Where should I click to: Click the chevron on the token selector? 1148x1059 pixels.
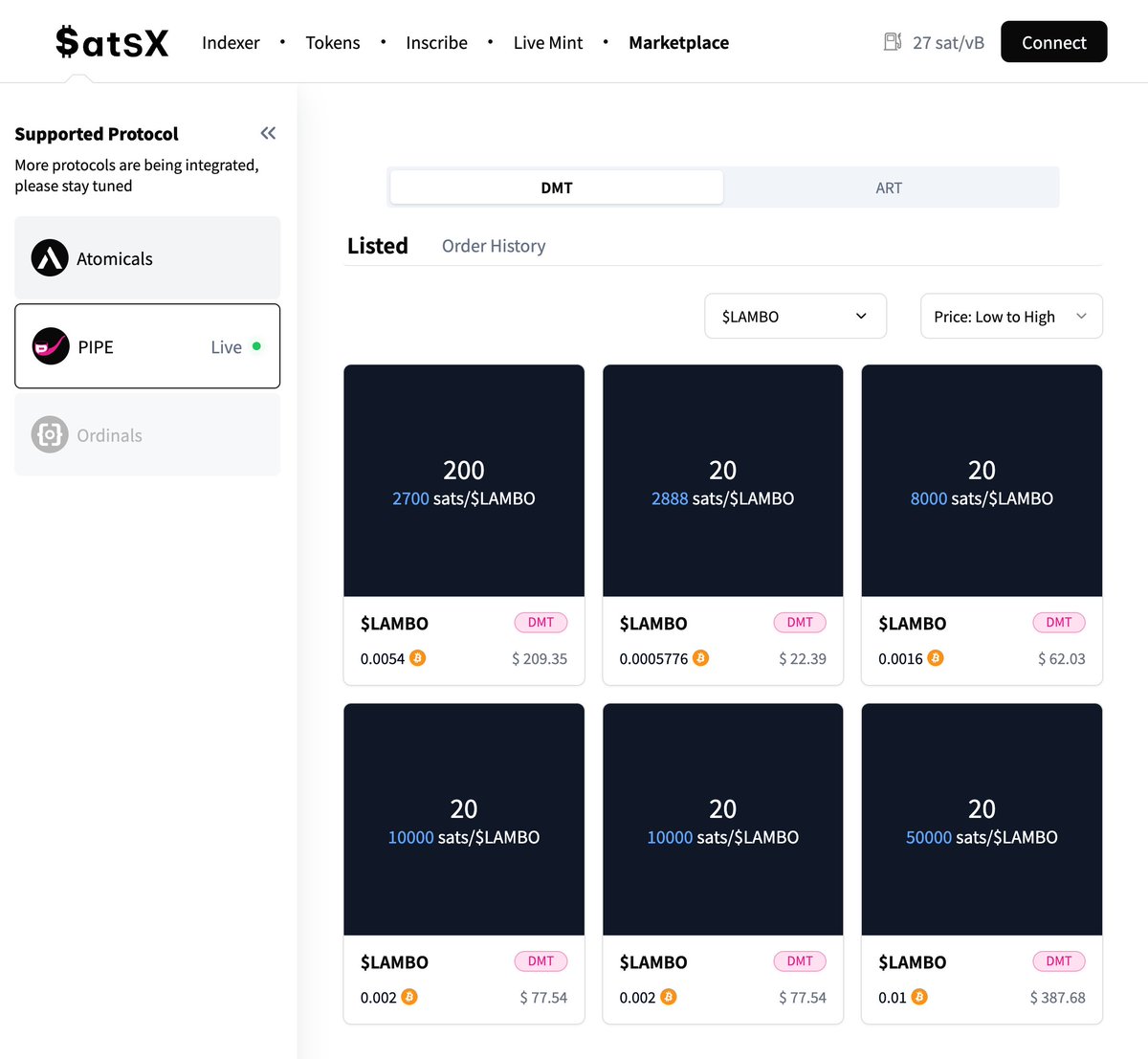pyautogui.click(x=860, y=316)
